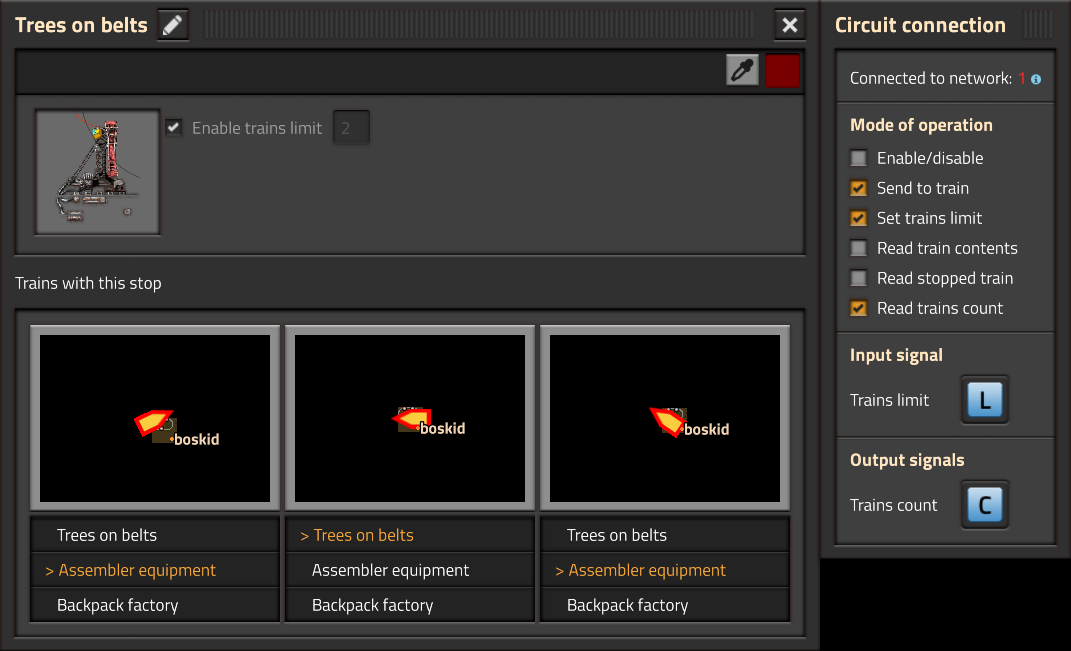Enable Read stopped train checkbox
Viewport: 1071px width, 651px height.
click(858, 278)
